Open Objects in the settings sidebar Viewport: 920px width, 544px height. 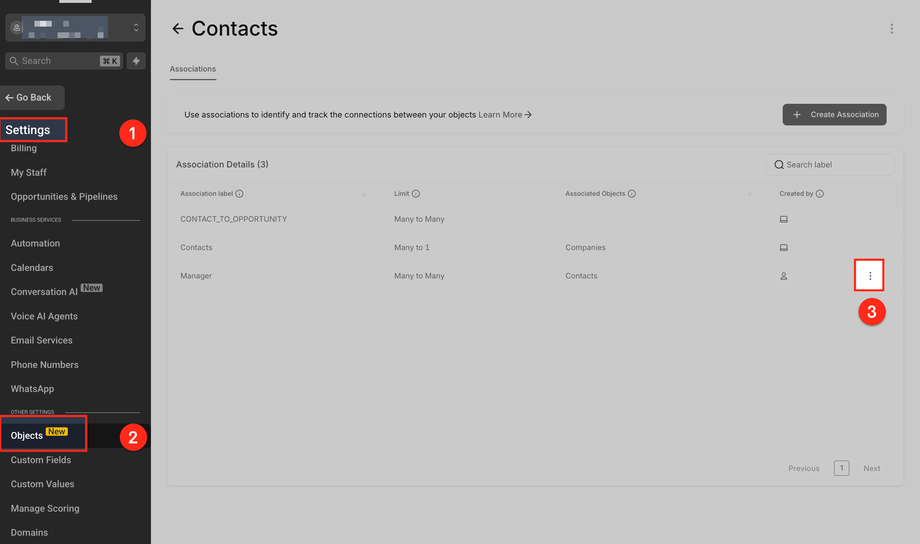pyautogui.click(x=27, y=435)
